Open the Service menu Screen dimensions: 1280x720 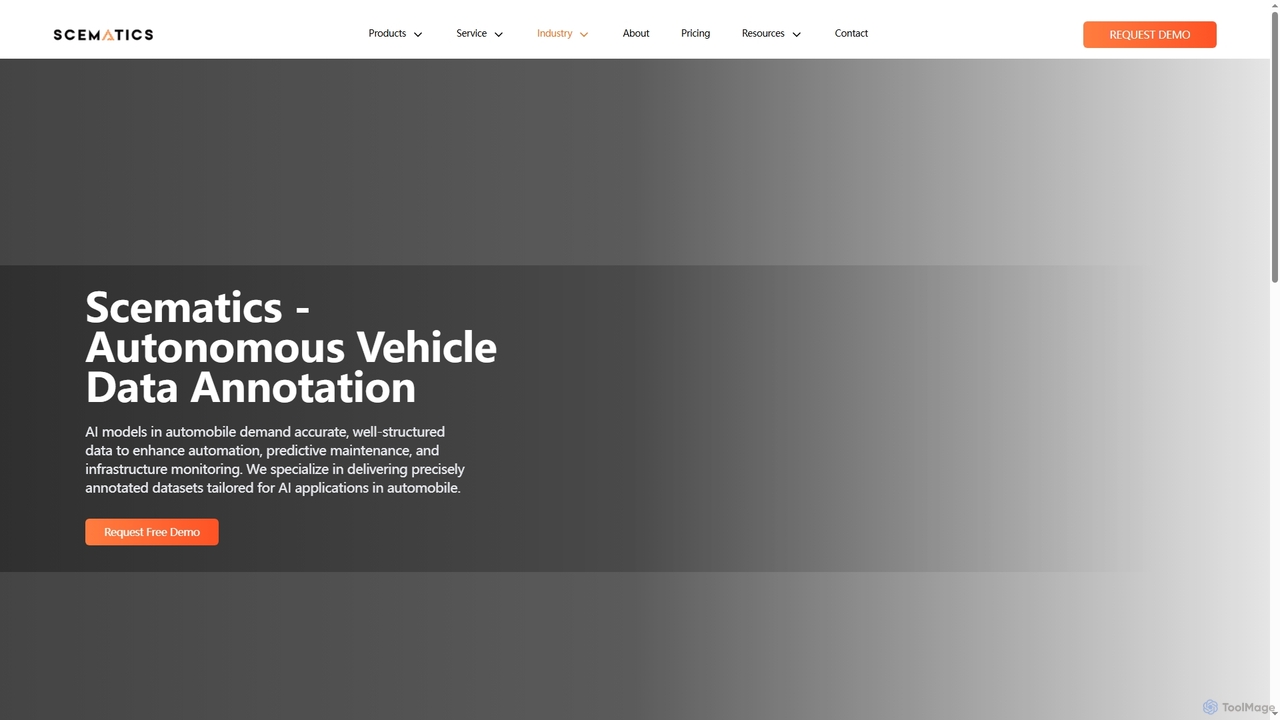click(471, 34)
